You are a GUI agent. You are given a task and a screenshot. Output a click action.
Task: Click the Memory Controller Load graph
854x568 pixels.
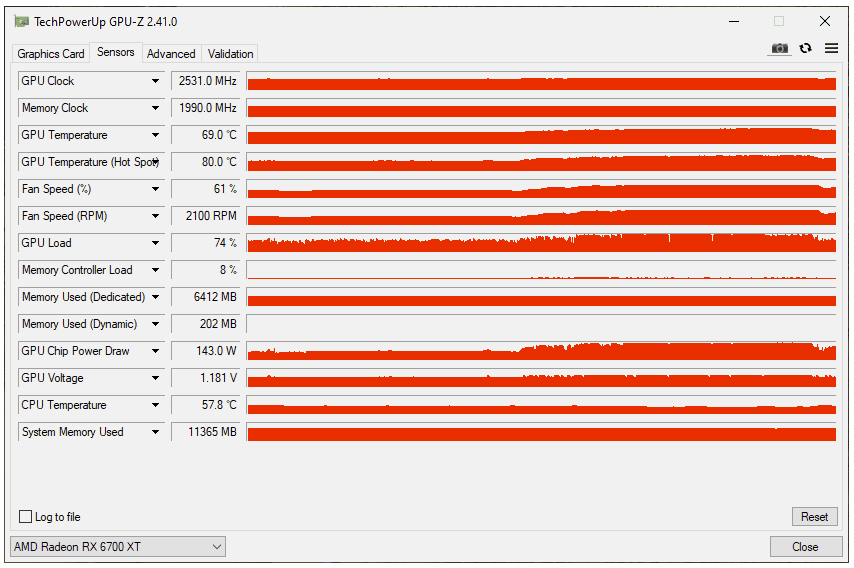[541, 270]
